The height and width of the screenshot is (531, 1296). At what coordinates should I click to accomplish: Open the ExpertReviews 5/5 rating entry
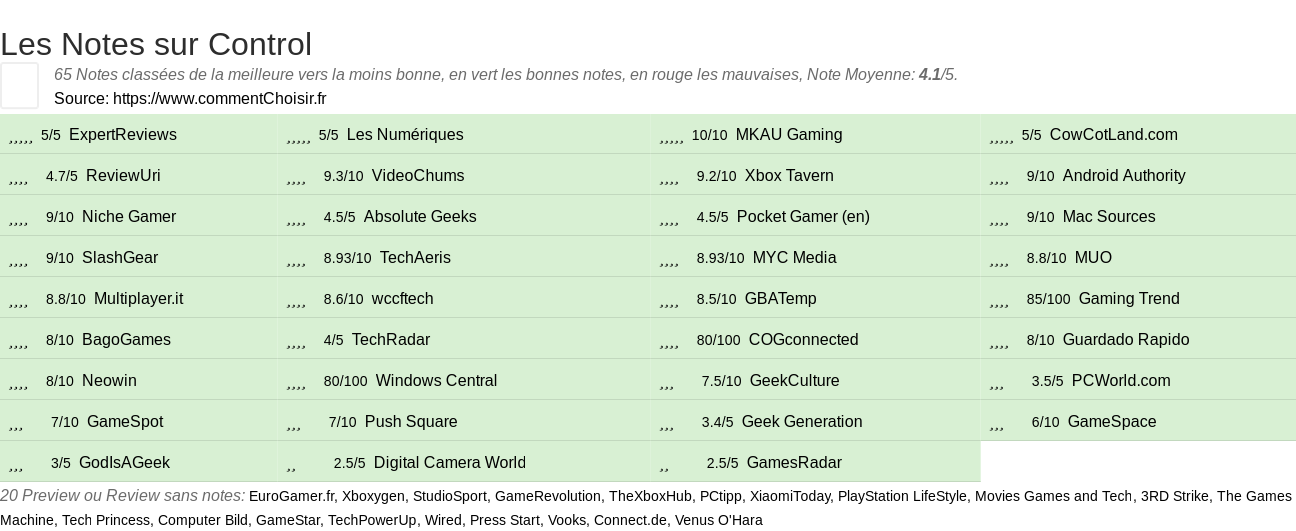click(x=138, y=134)
